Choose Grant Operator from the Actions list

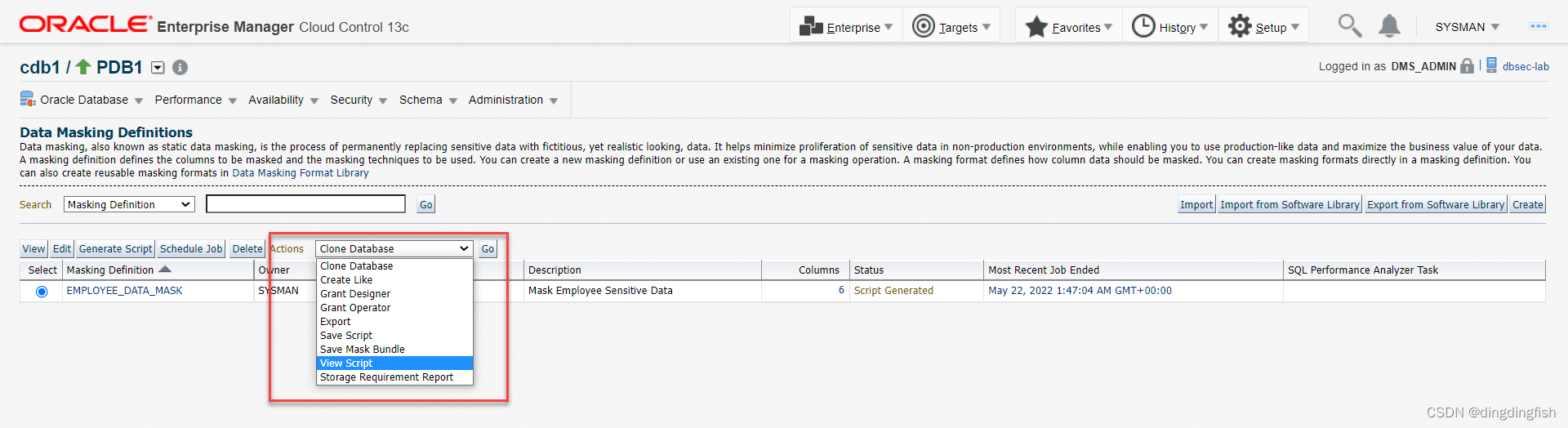coord(394,308)
